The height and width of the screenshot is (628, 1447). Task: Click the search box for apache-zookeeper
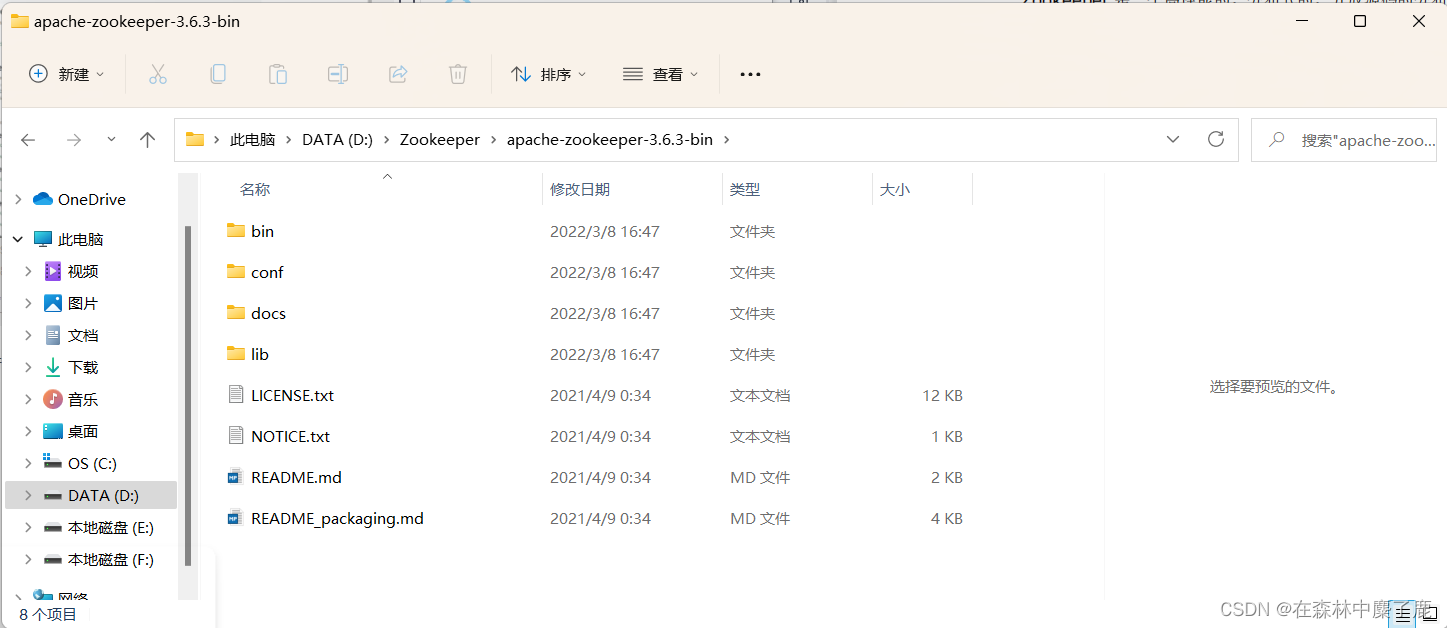1344,140
